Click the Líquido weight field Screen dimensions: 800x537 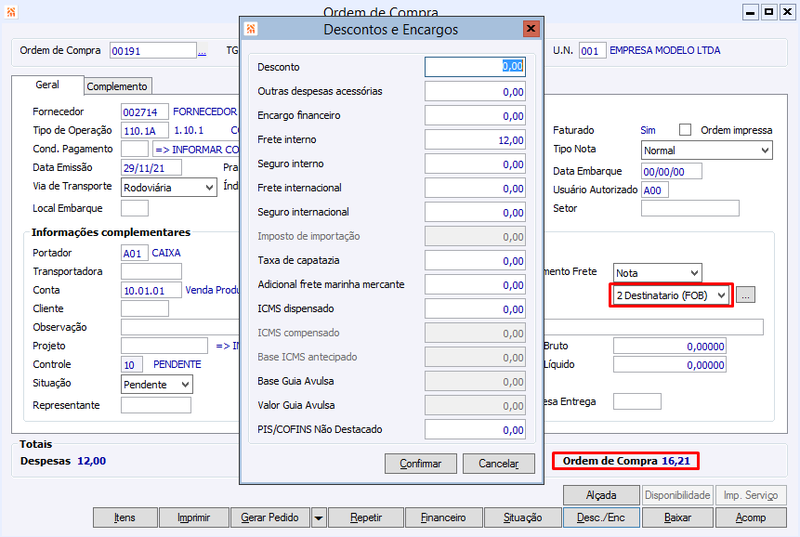coord(669,365)
